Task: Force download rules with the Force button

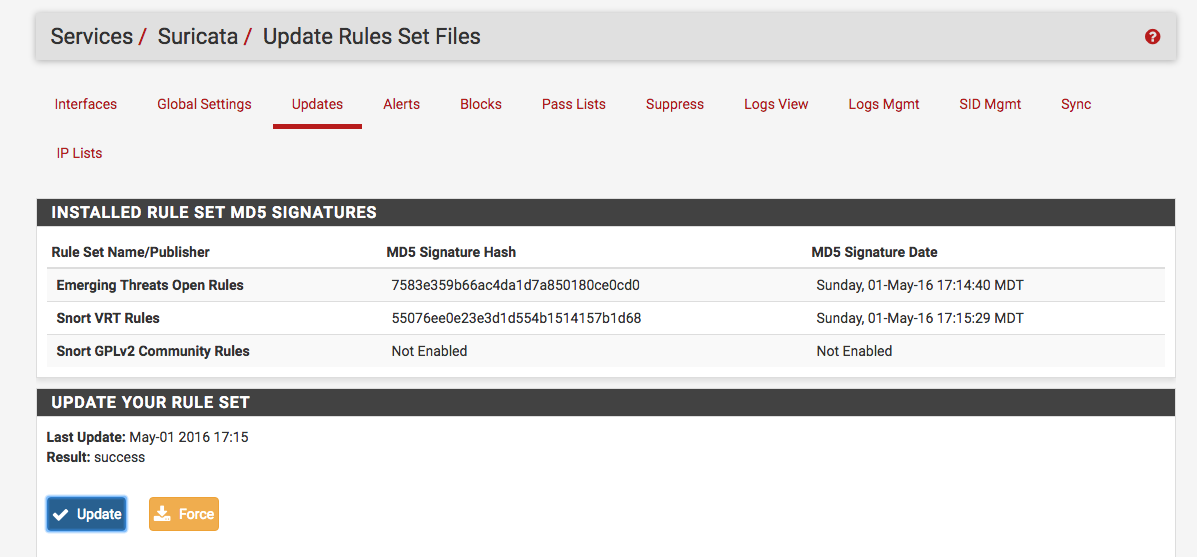Action: (x=184, y=514)
